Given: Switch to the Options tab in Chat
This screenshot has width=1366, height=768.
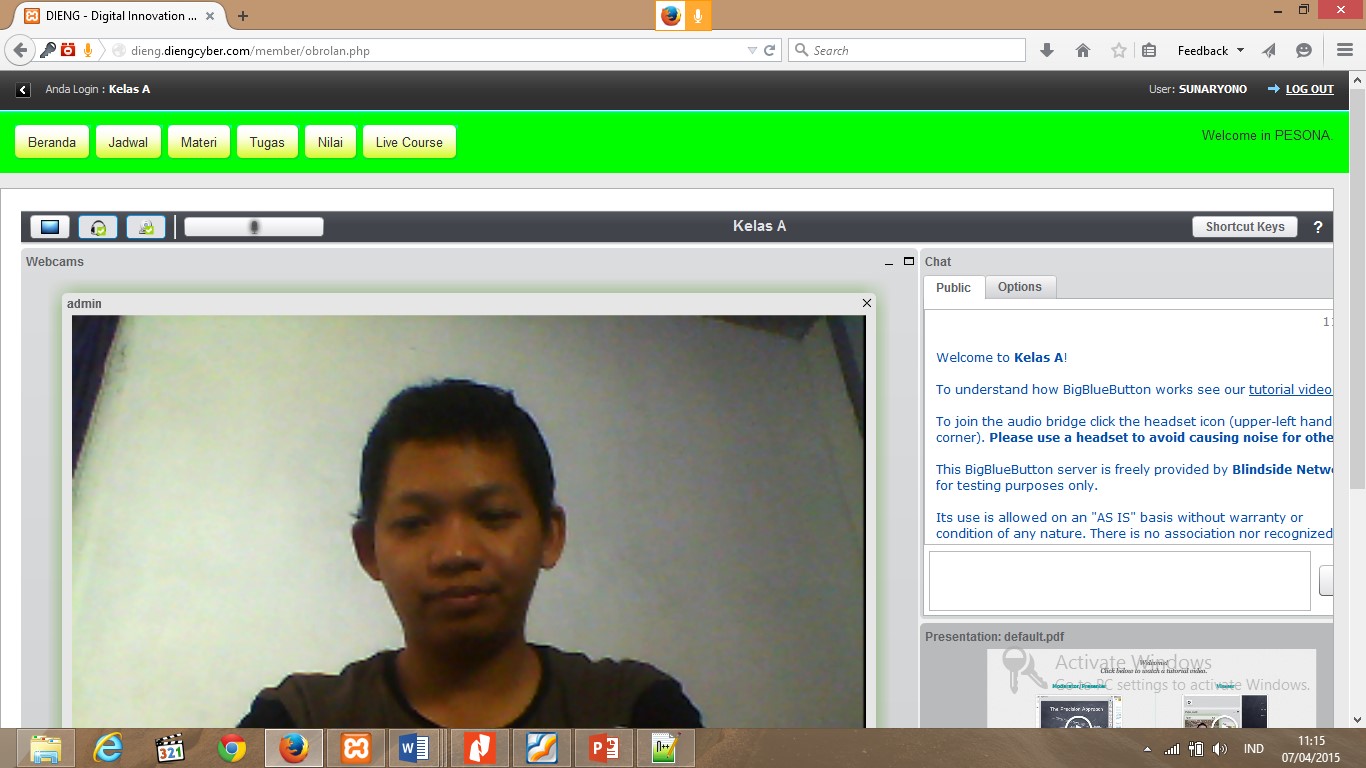Looking at the screenshot, I should [x=1019, y=287].
